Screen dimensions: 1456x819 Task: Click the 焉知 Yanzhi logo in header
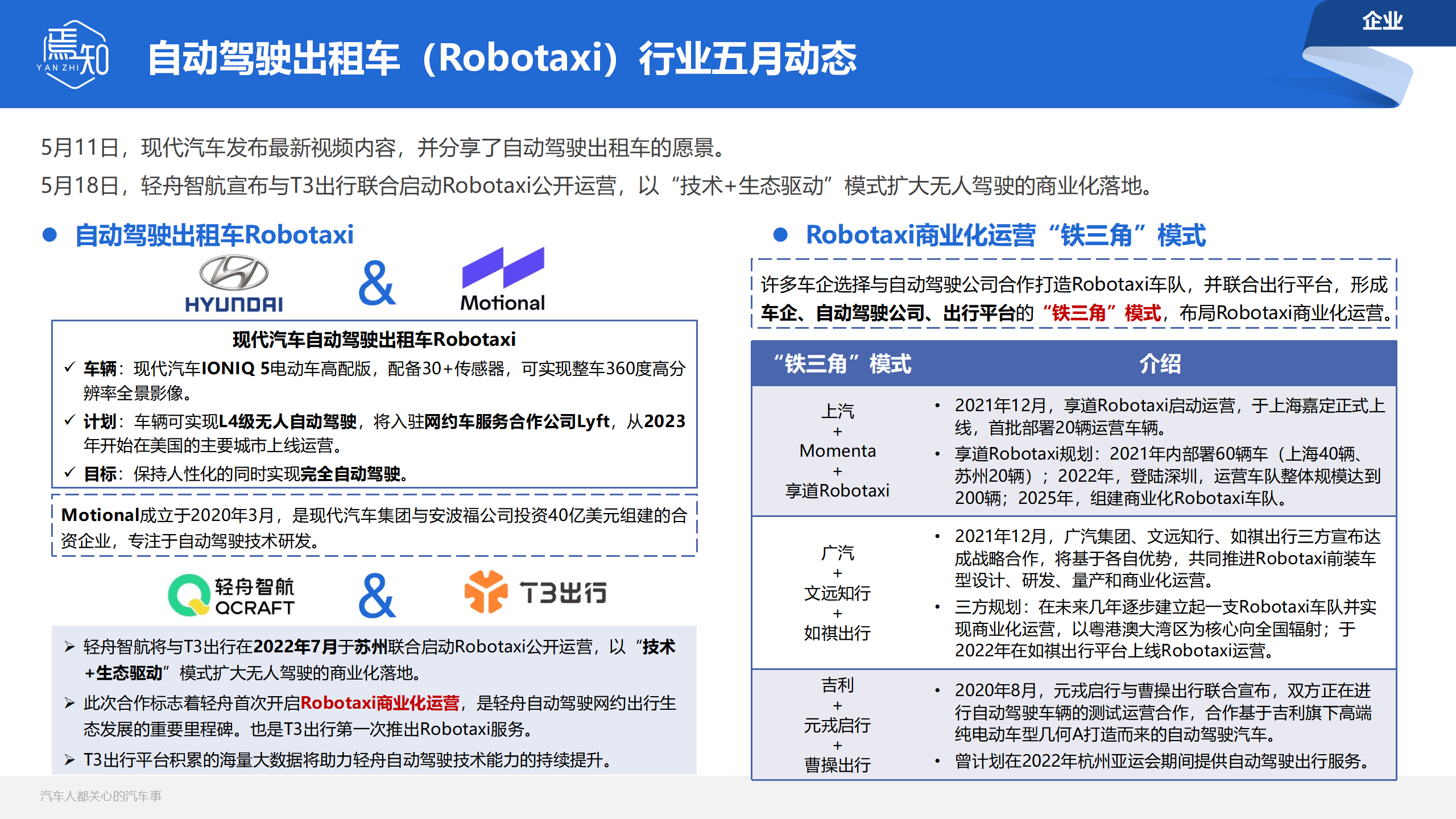click(73, 55)
